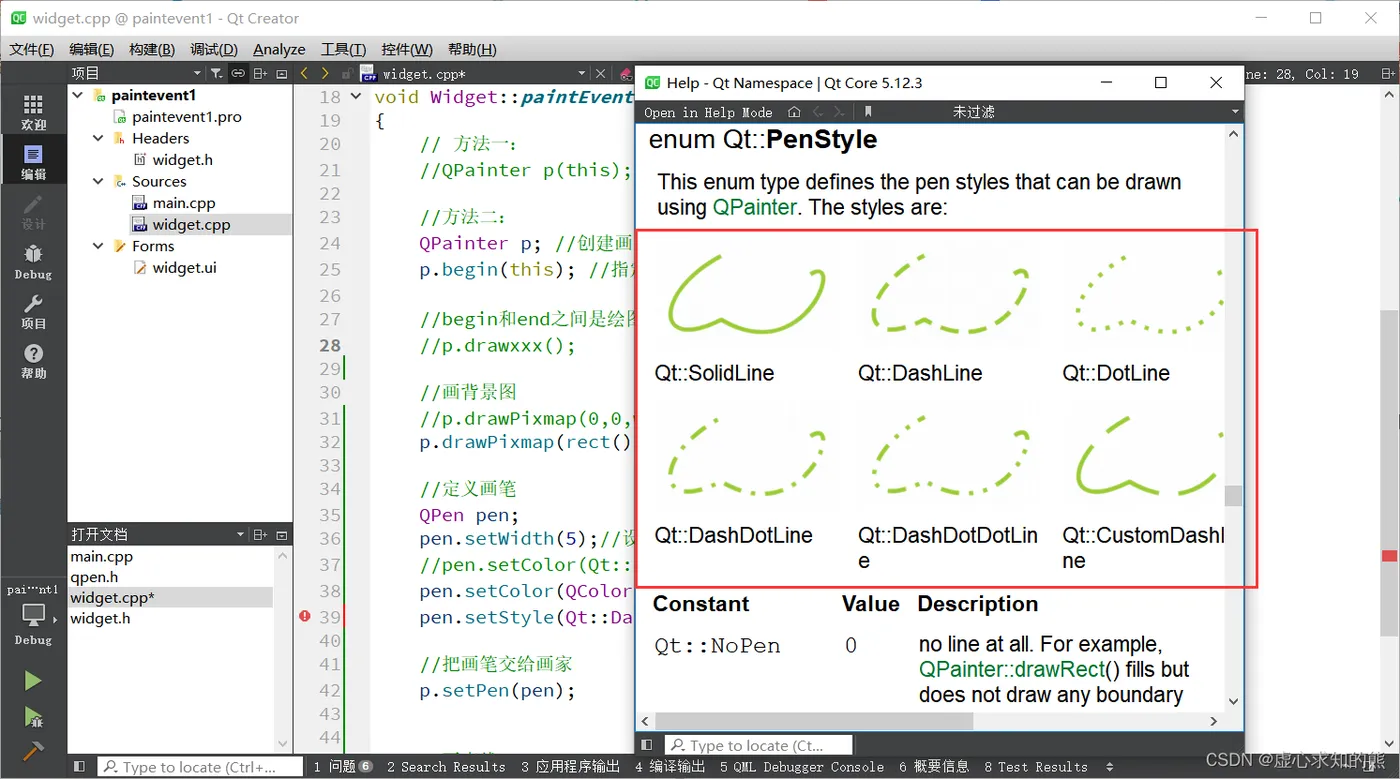Go forward in the Help window

[x=839, y=112]
